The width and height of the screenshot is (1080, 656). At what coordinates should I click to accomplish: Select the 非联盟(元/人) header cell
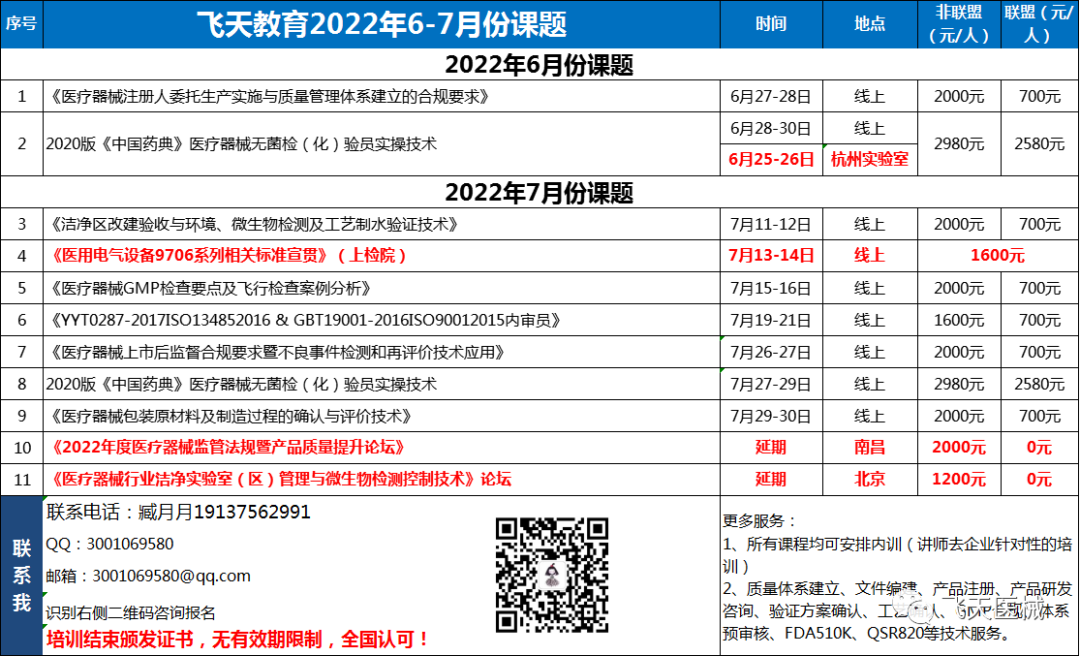[x=959, y=25]
